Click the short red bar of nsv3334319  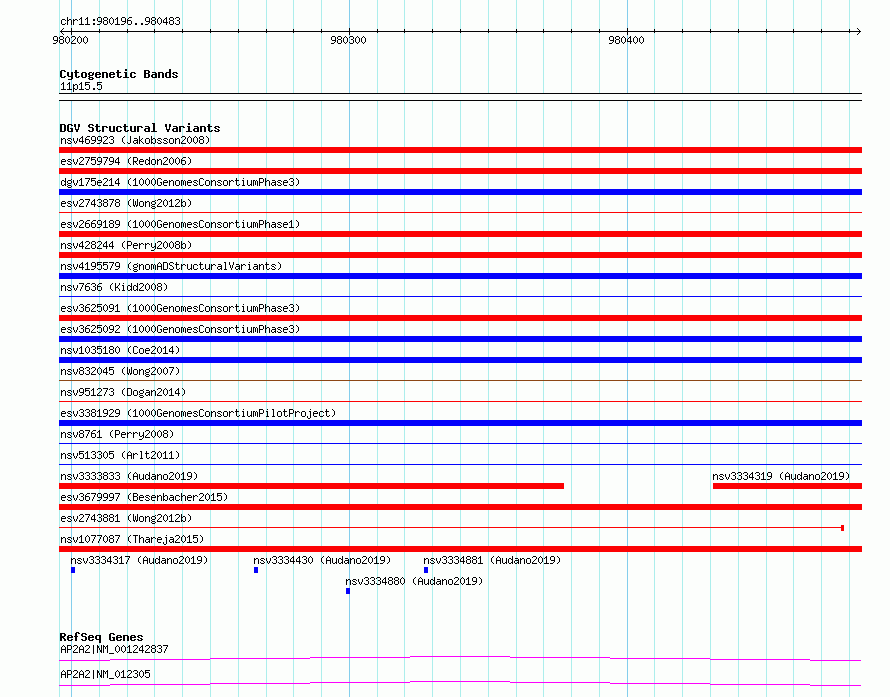pos(787,486)
